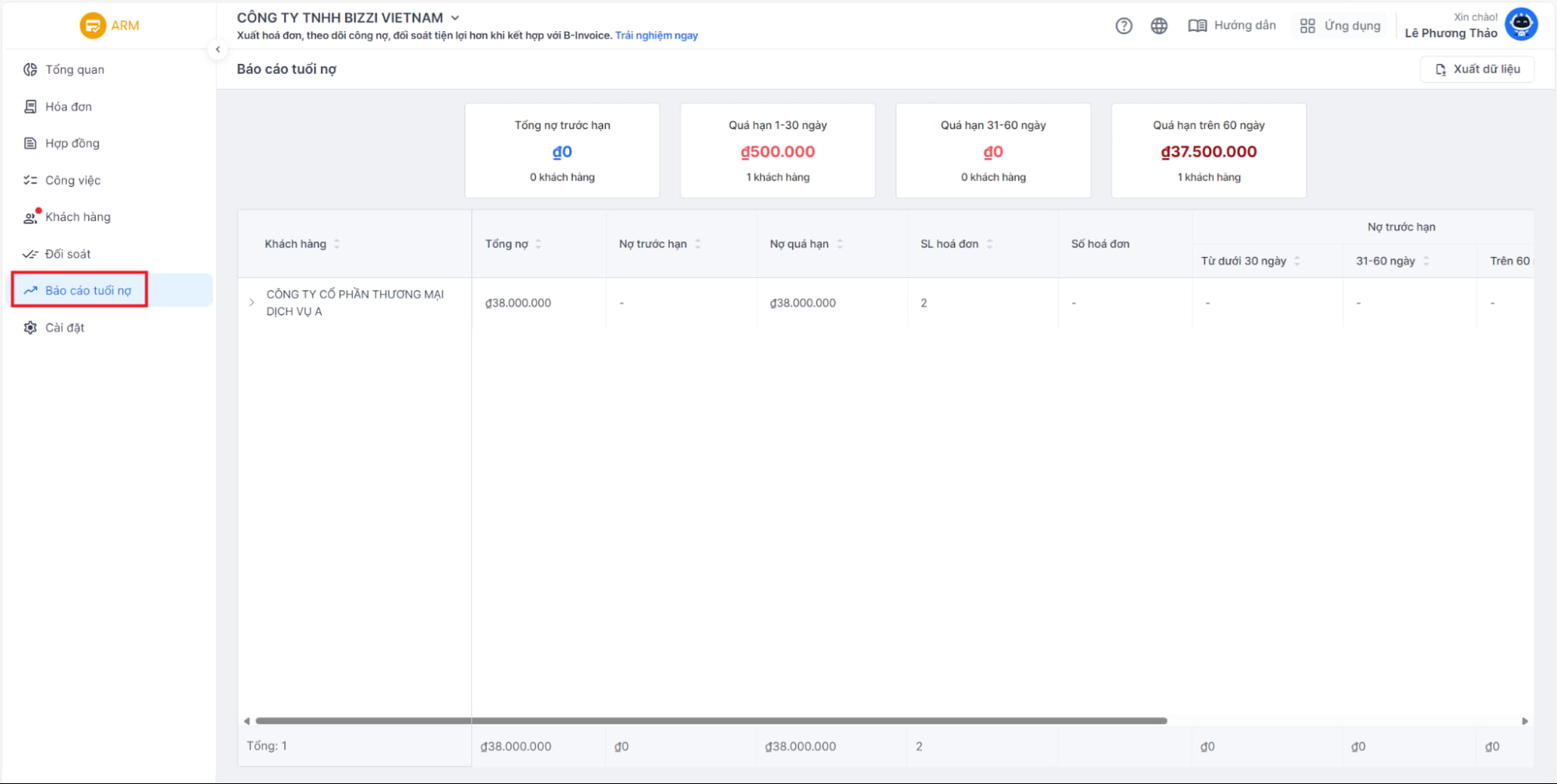The image size is (1557, 784).
Task: Sort by Khách hàng column
Action: click(x=336, y=244)
